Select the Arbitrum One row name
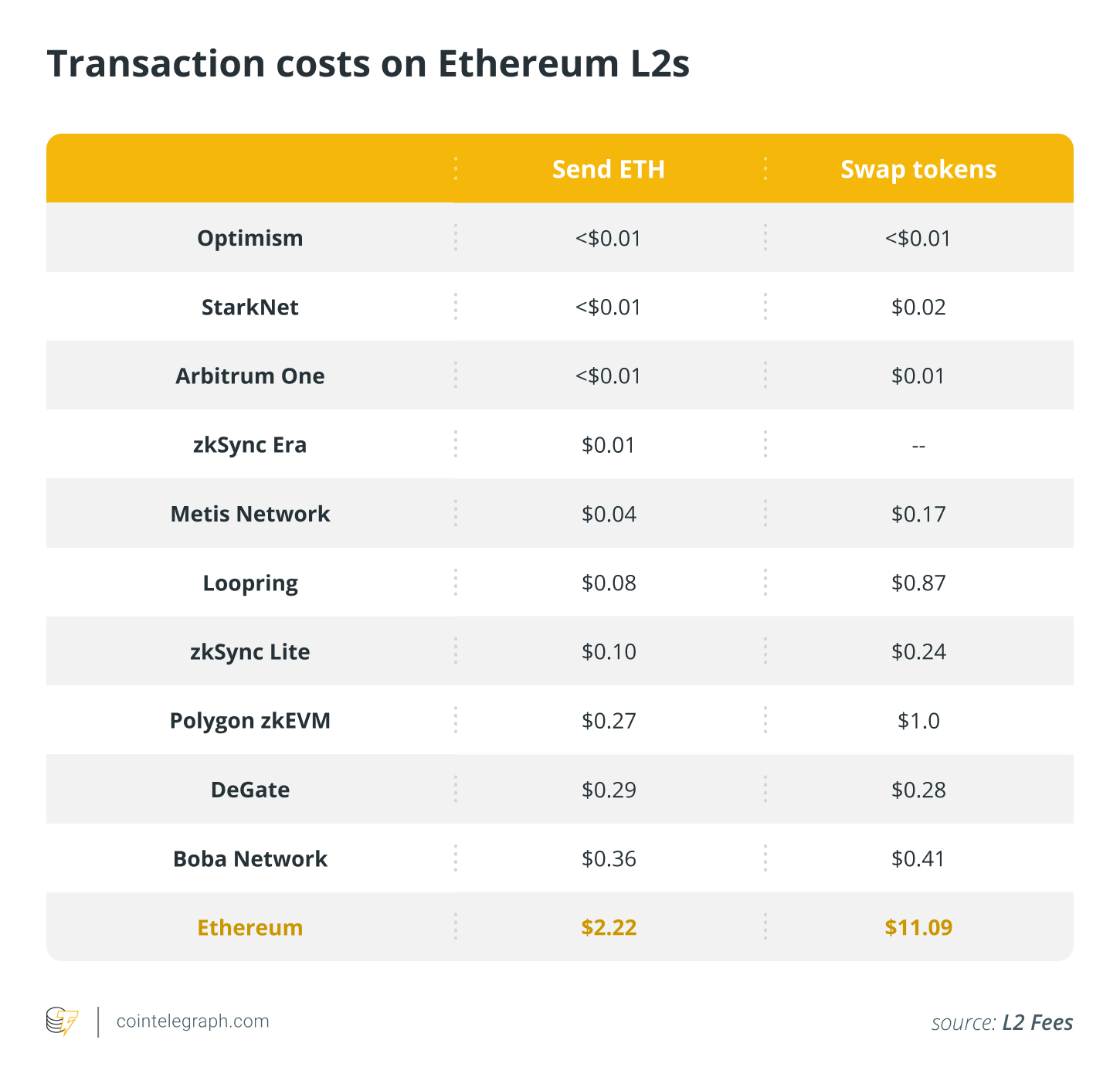This screenshot has width=1120, height=1084. pyautogui.click(x=250, y=375)
